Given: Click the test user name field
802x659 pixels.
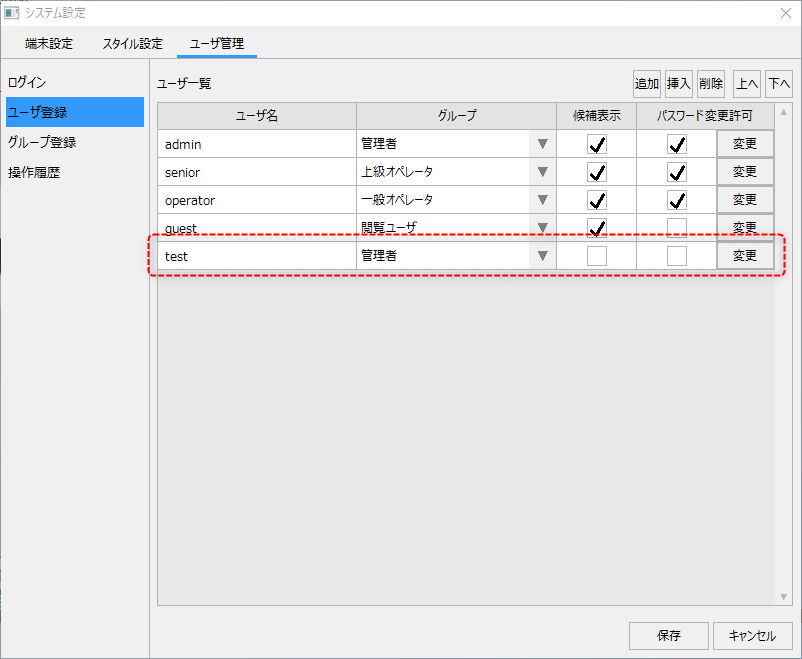Looking at the screenshot, I should pos(257,256).
